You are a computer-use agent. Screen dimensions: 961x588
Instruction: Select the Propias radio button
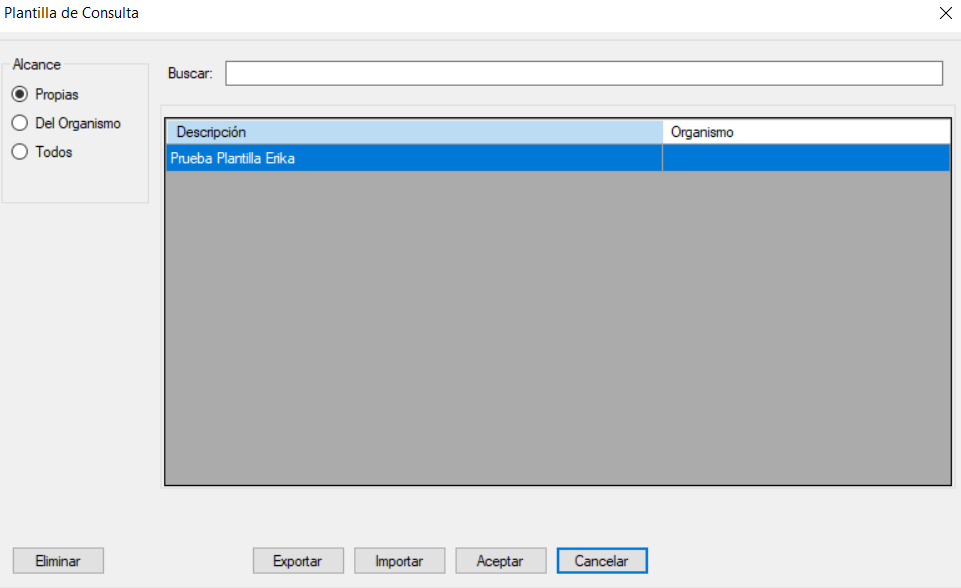click(x=19, y=95)
